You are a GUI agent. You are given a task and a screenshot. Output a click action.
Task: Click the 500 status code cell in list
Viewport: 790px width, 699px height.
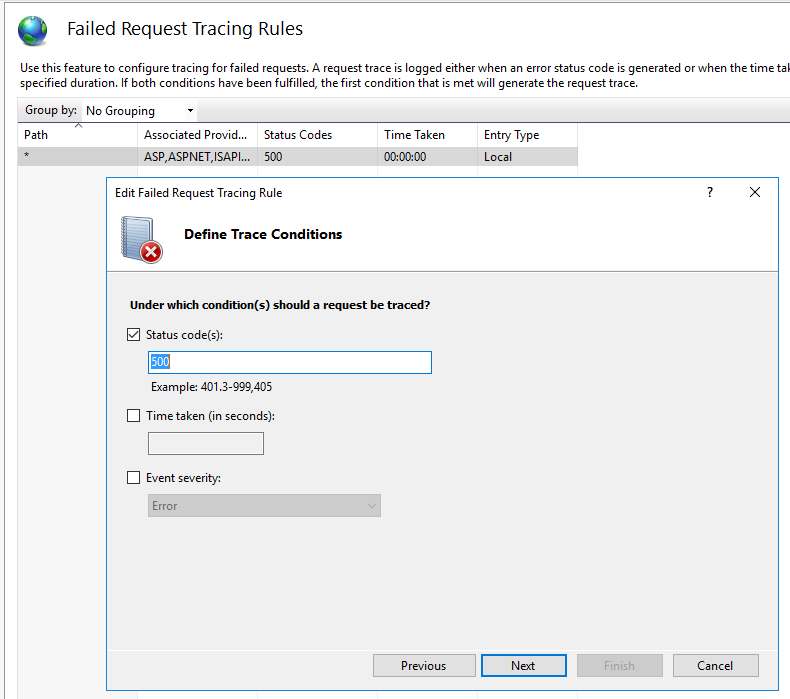tap(317, 157)
